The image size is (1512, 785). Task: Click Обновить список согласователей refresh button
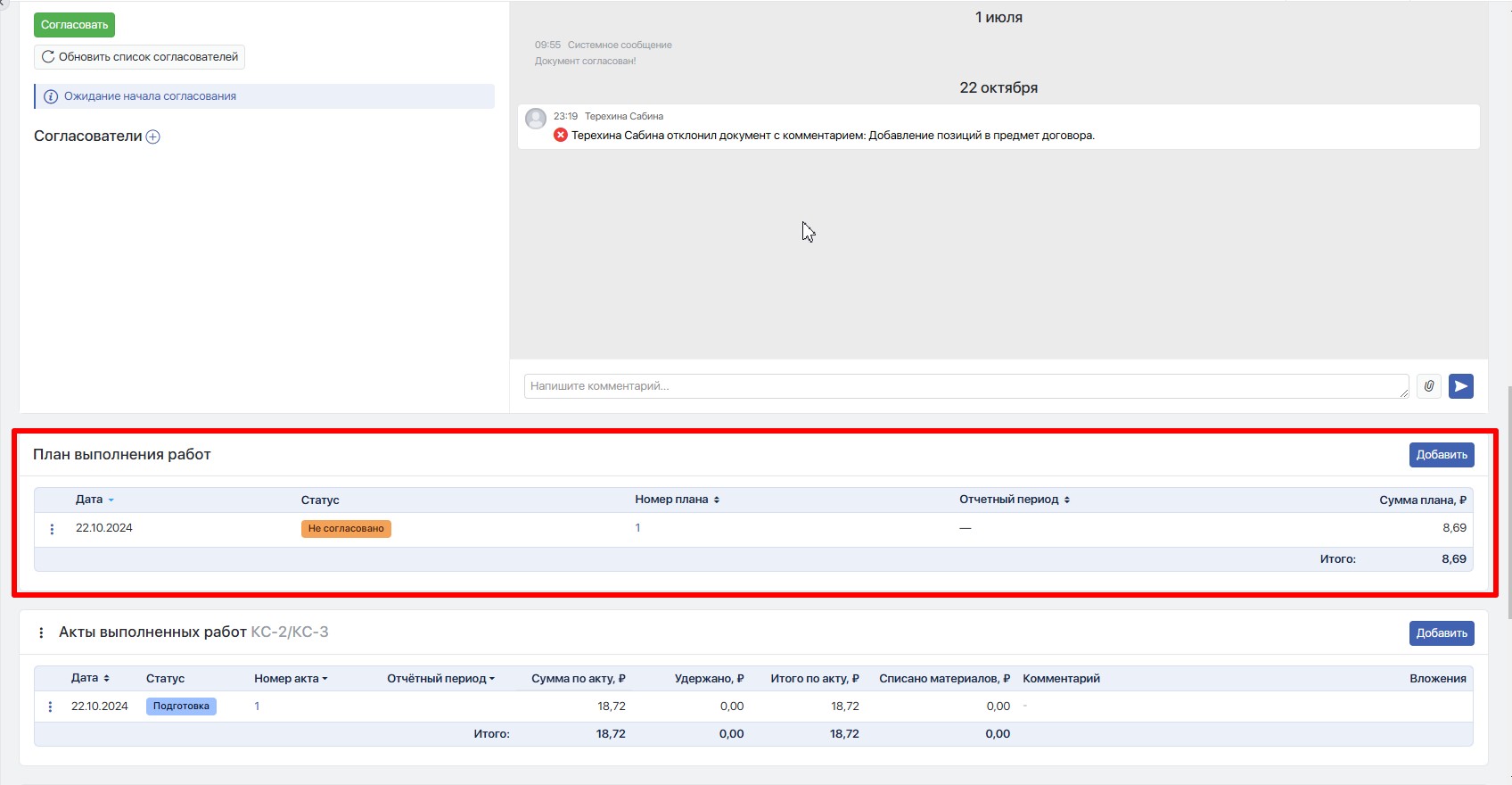[x=139, y=57]
